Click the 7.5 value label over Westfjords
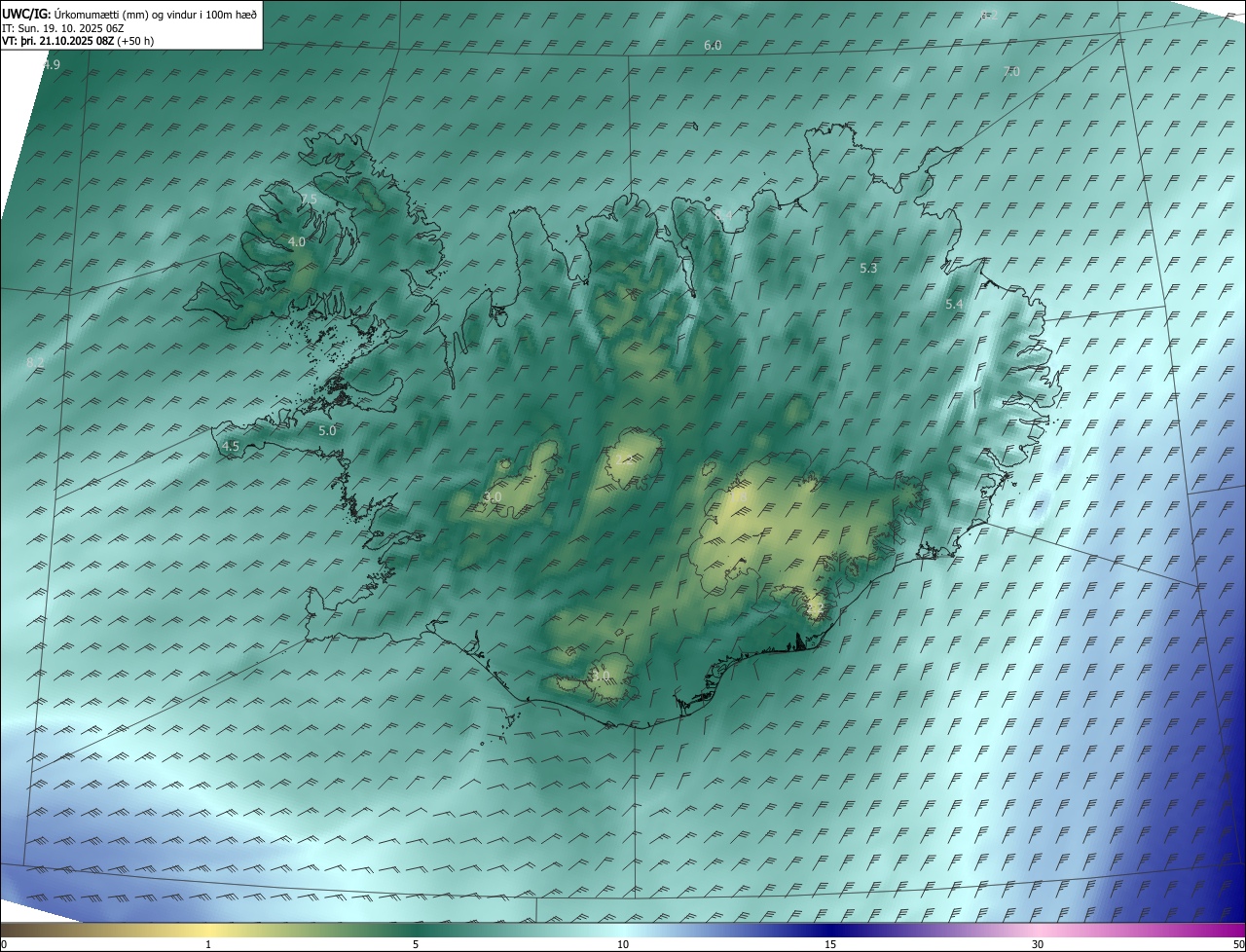The height and width of the screenshot is (952, 1246). click(x=309, y=199)
